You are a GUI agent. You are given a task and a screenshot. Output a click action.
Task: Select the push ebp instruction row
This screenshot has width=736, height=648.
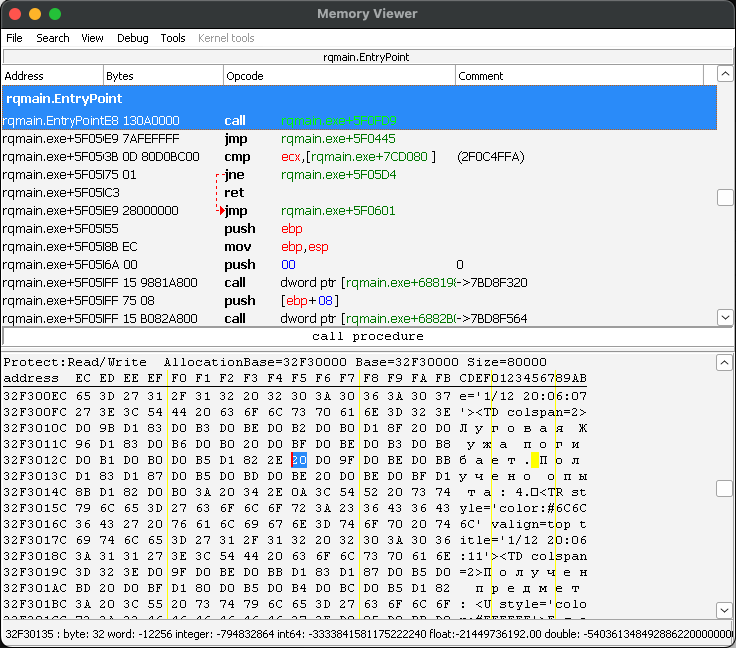359,229
